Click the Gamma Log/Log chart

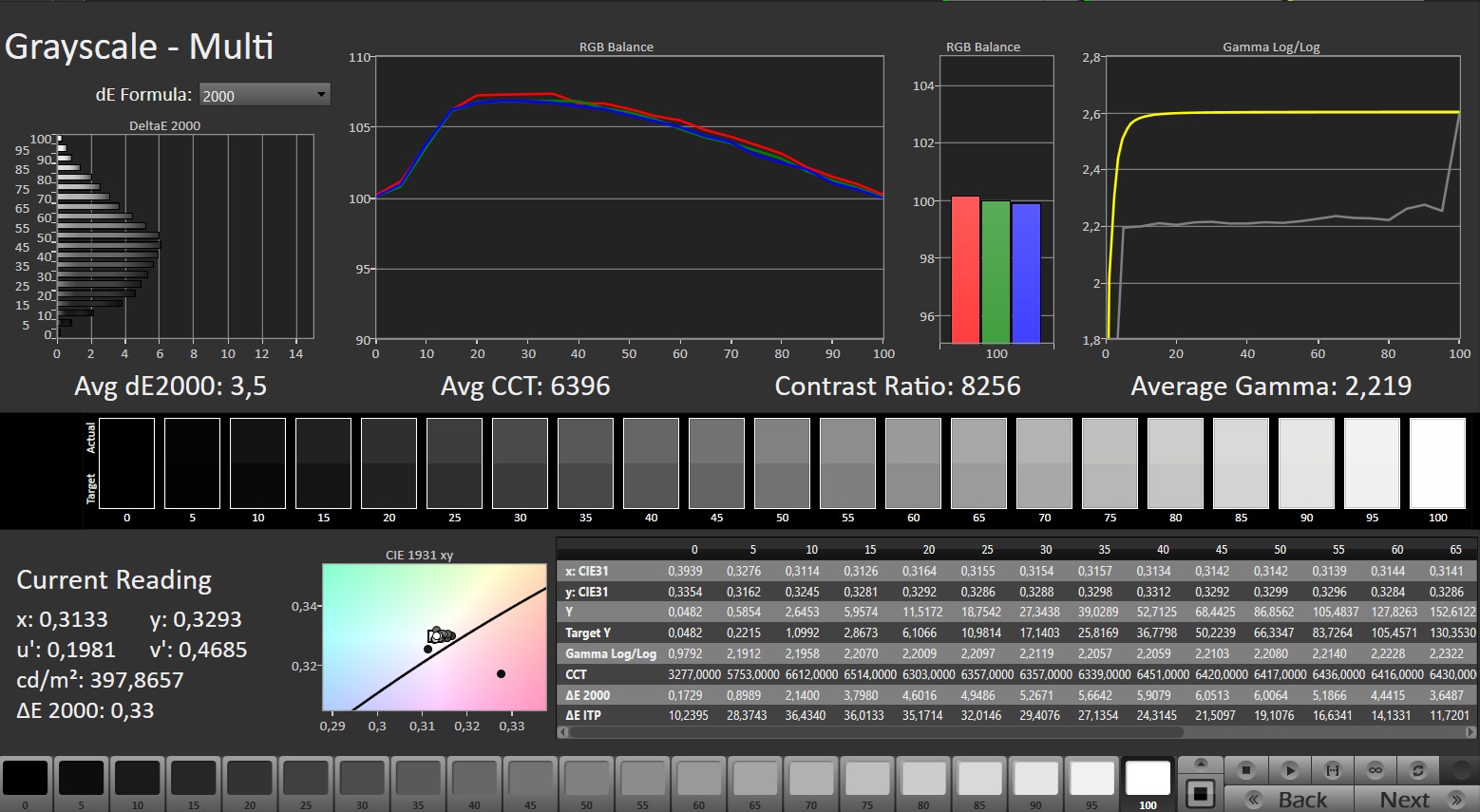[x=1282, y=198]
